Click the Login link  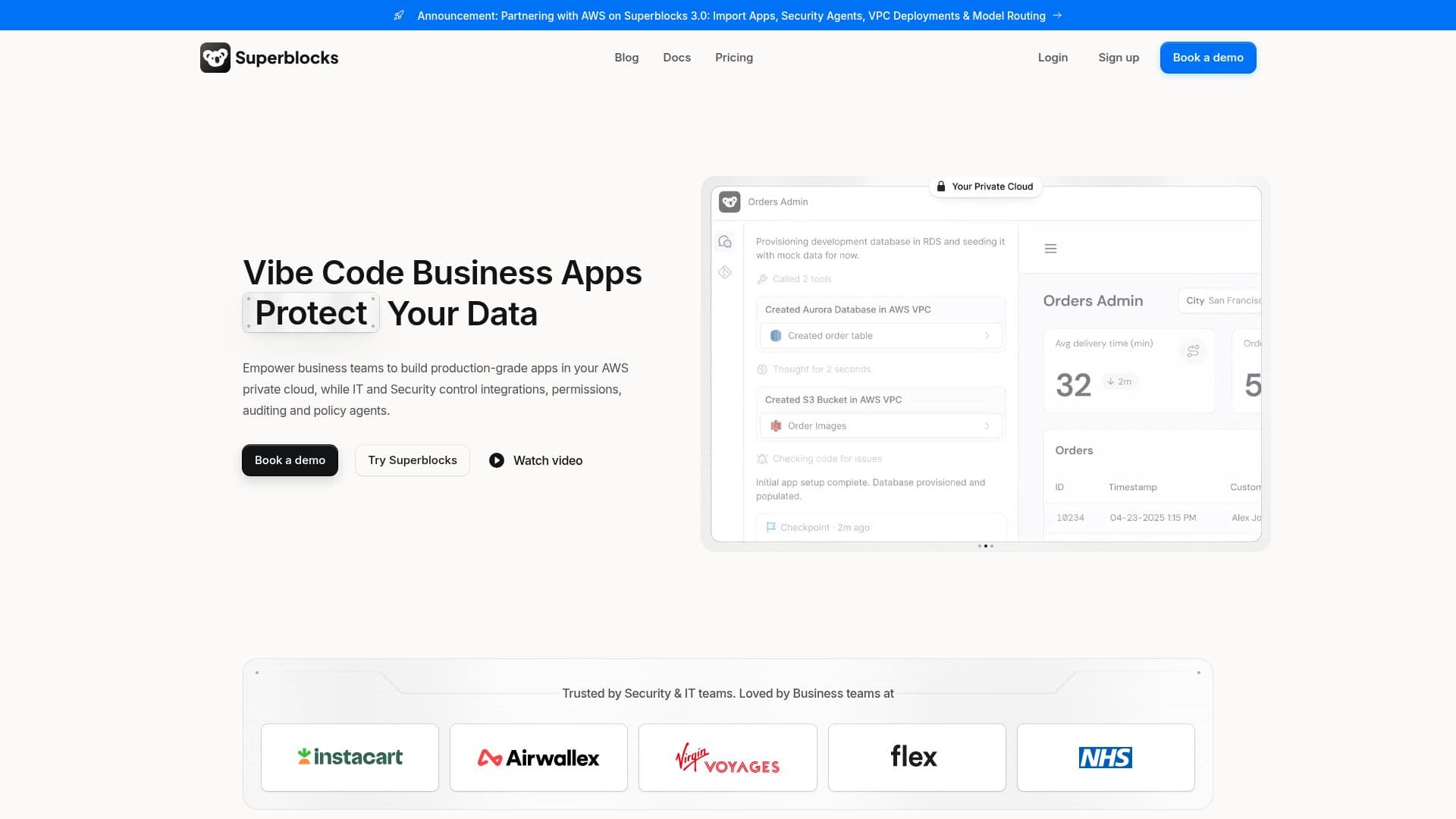tap(1053, 58)
